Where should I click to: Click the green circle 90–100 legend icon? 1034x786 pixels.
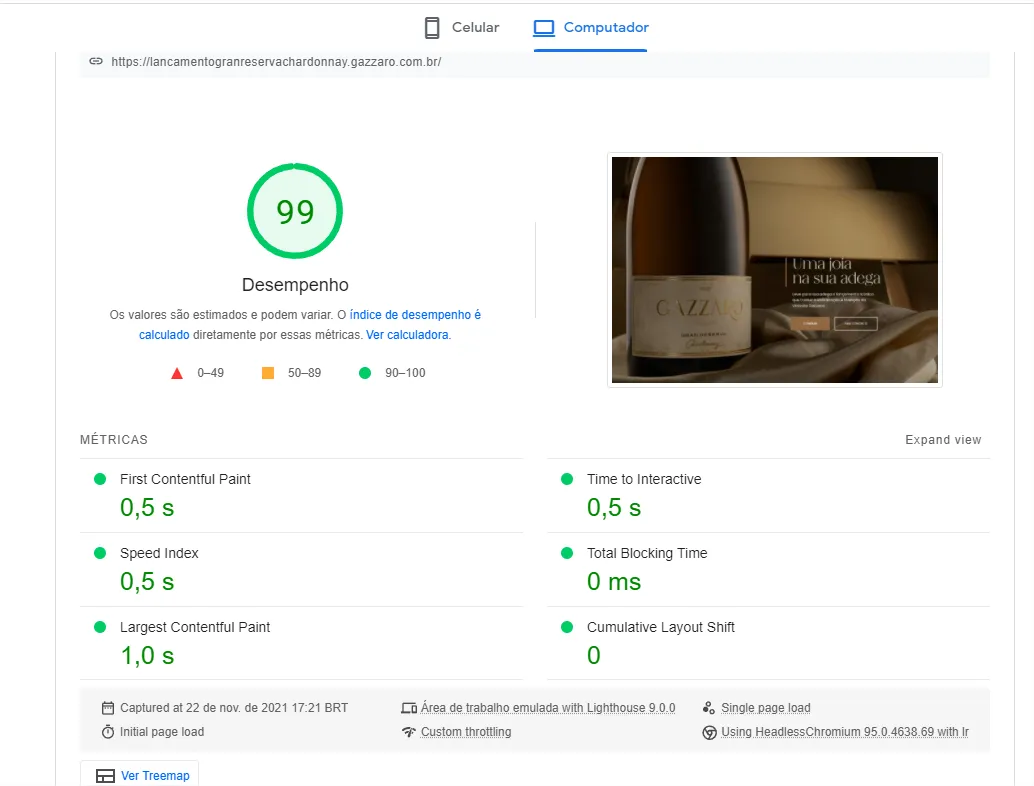[365, 373]
